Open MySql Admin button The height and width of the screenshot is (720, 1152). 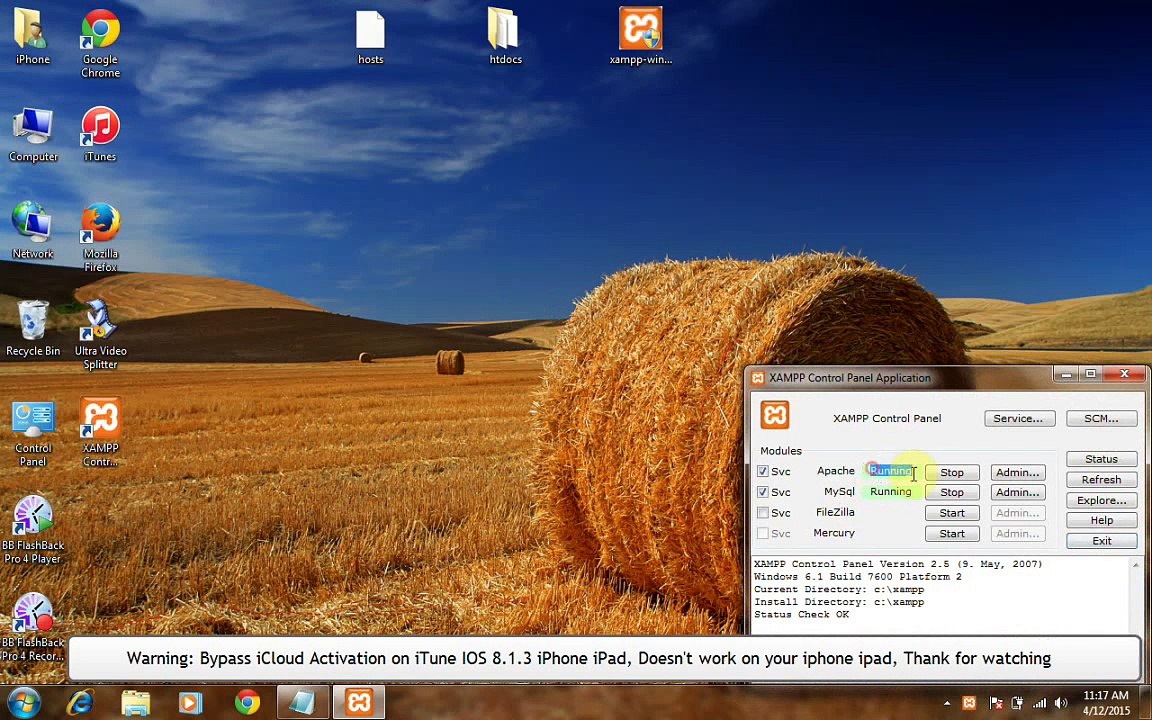click(x=1018, y=492)
